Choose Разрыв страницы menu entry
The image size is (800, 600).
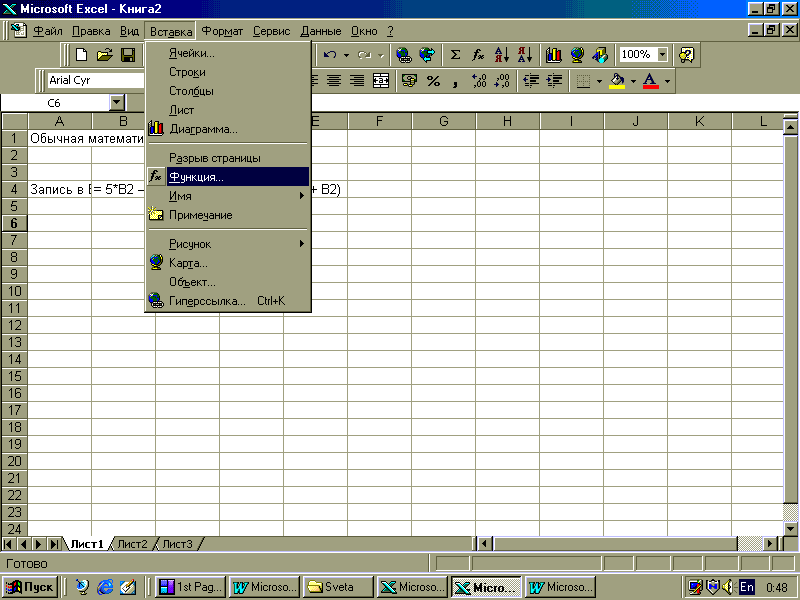click(x=228, y=158)
